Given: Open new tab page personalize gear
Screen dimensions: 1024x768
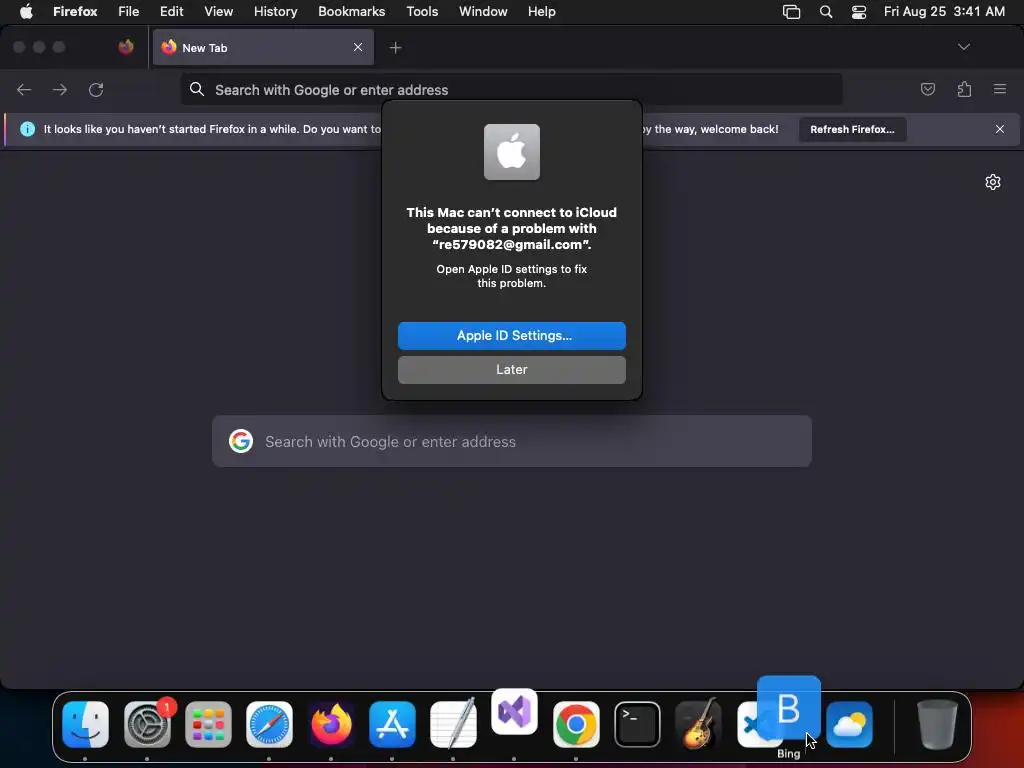Looking at the screenshot, I should coord(993,182).
